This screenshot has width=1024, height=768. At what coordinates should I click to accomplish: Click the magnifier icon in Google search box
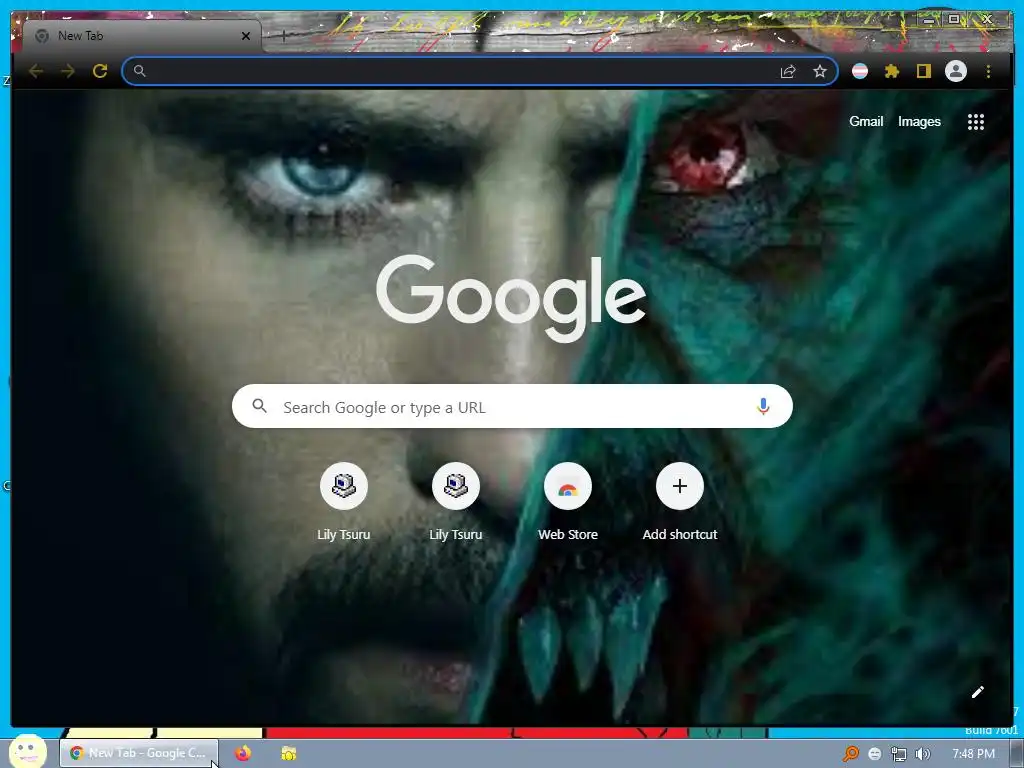259,406
